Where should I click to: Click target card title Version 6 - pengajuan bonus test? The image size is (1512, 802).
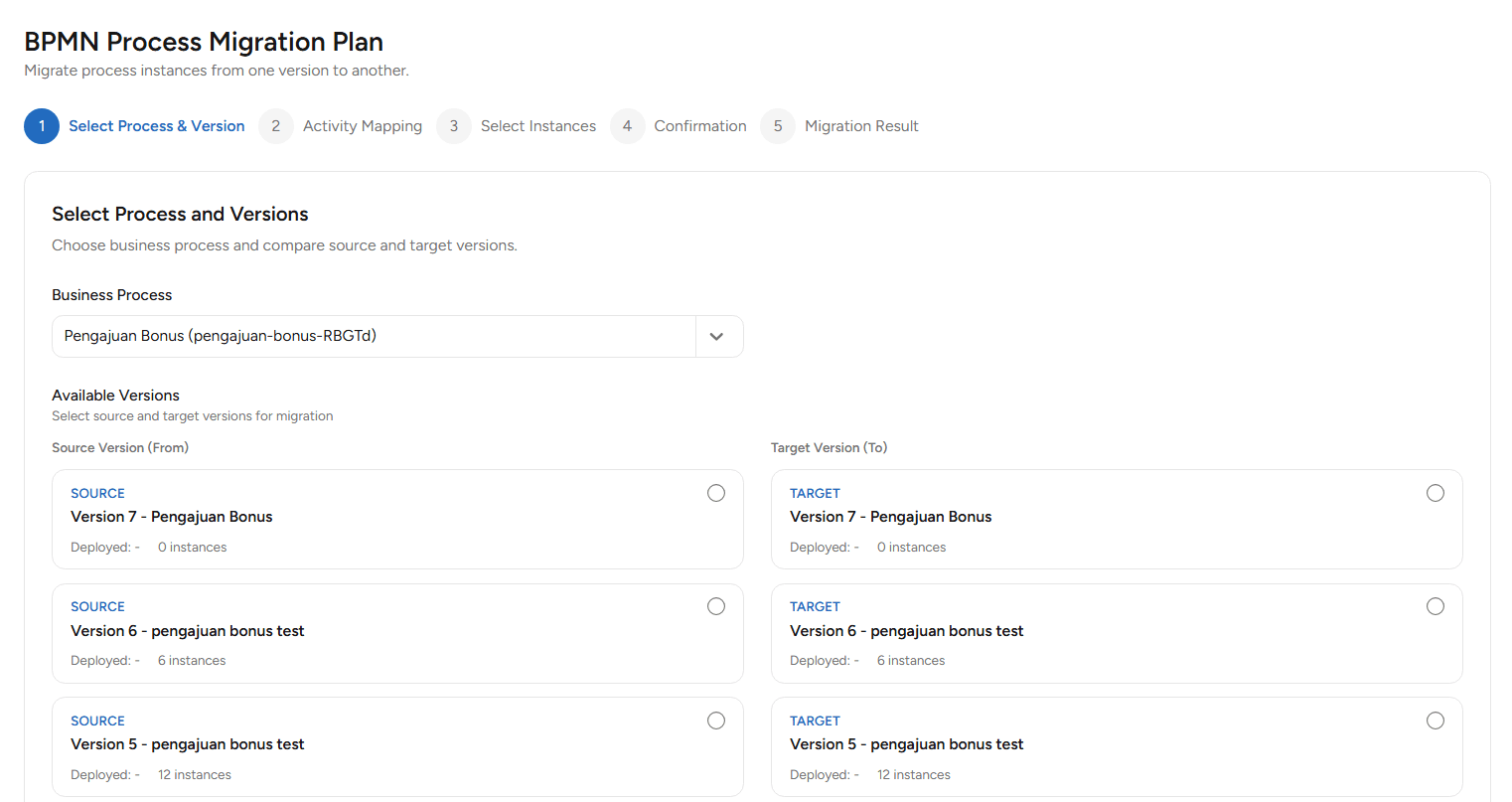coord(907,631)
